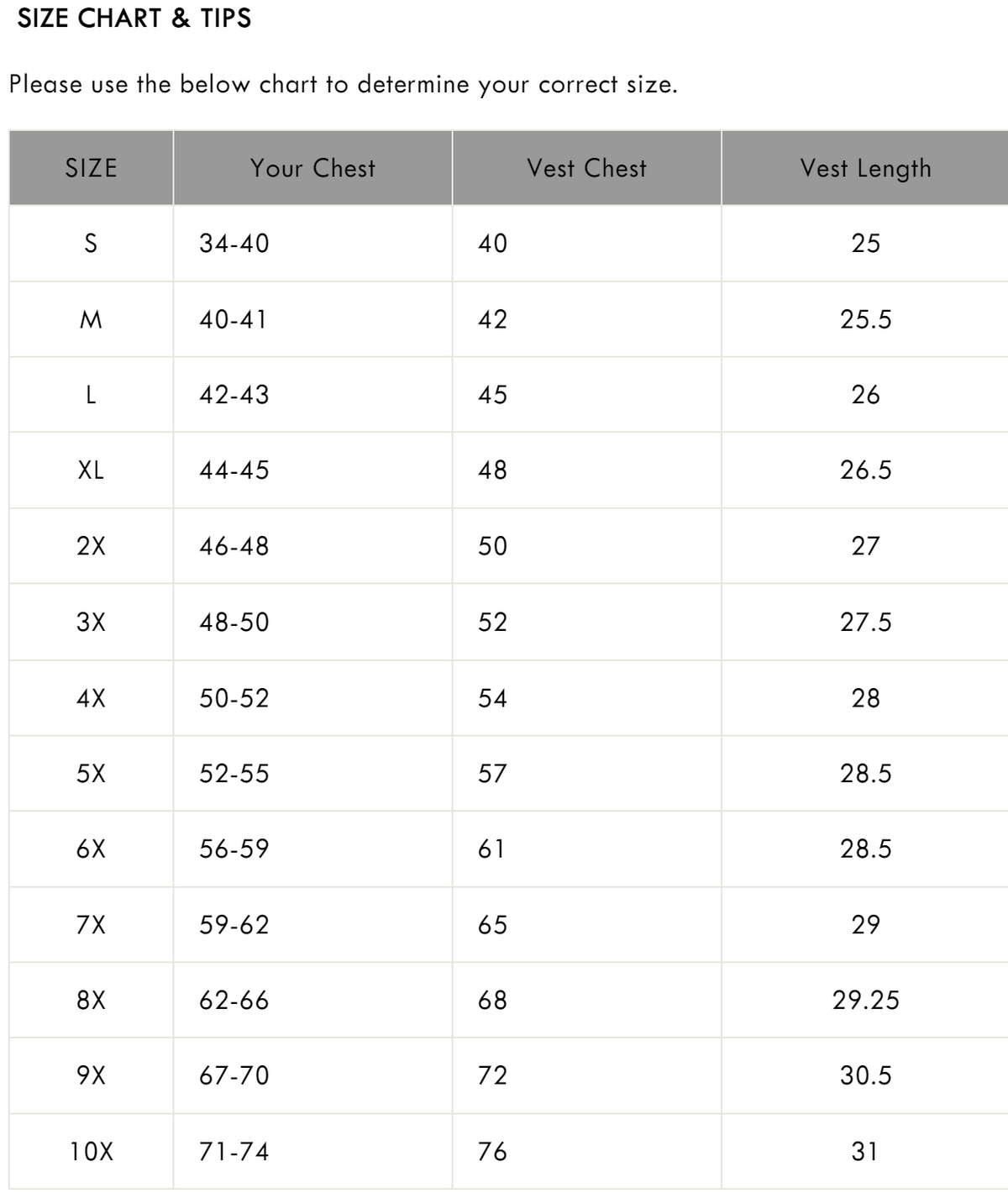The image size is (1008, 1193).
Task: Click vest chest value 54
Action: (492, 698)
